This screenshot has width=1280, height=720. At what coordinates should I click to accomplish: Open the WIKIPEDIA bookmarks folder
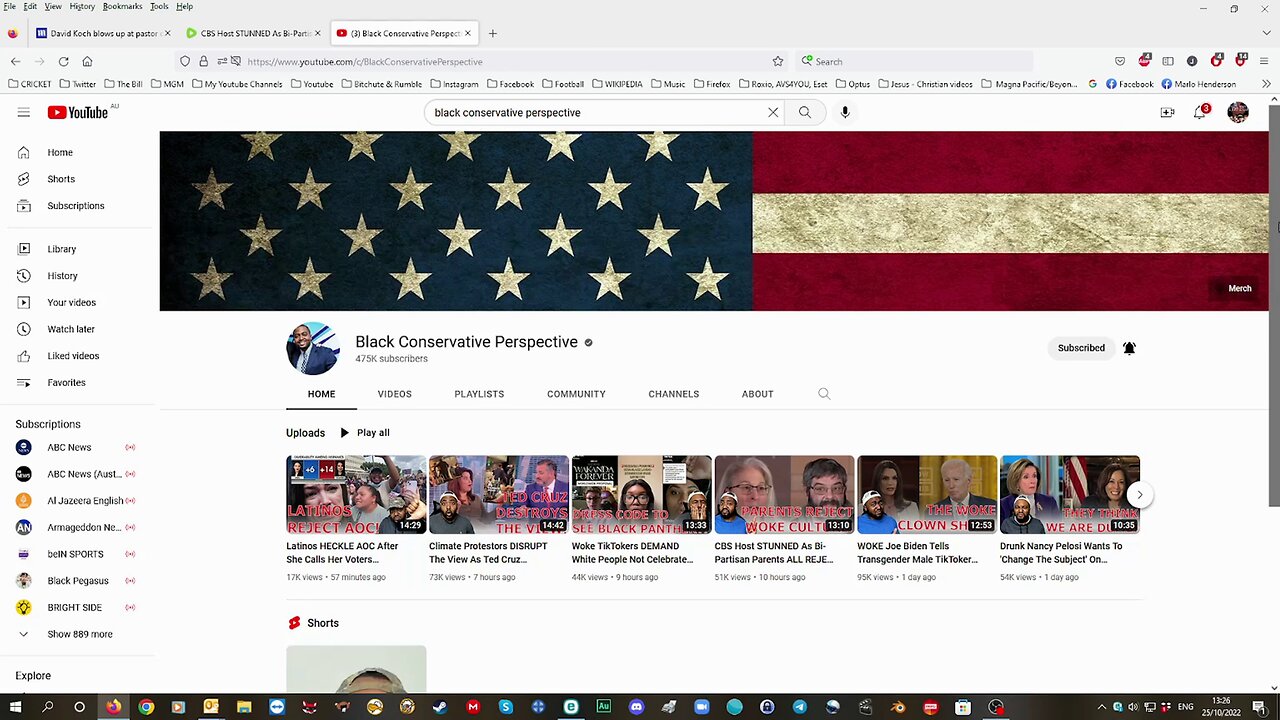(x=617, y=84)
